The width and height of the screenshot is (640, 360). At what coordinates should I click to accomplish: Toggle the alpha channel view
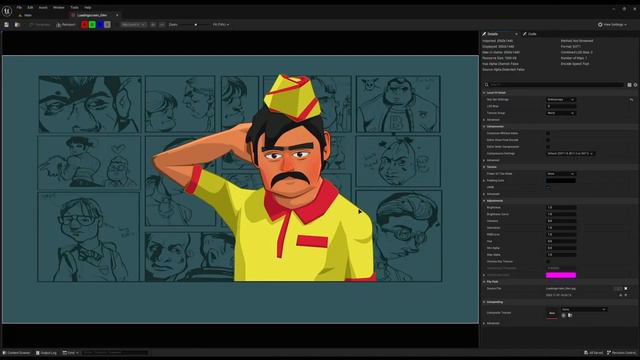click(107, 24)
